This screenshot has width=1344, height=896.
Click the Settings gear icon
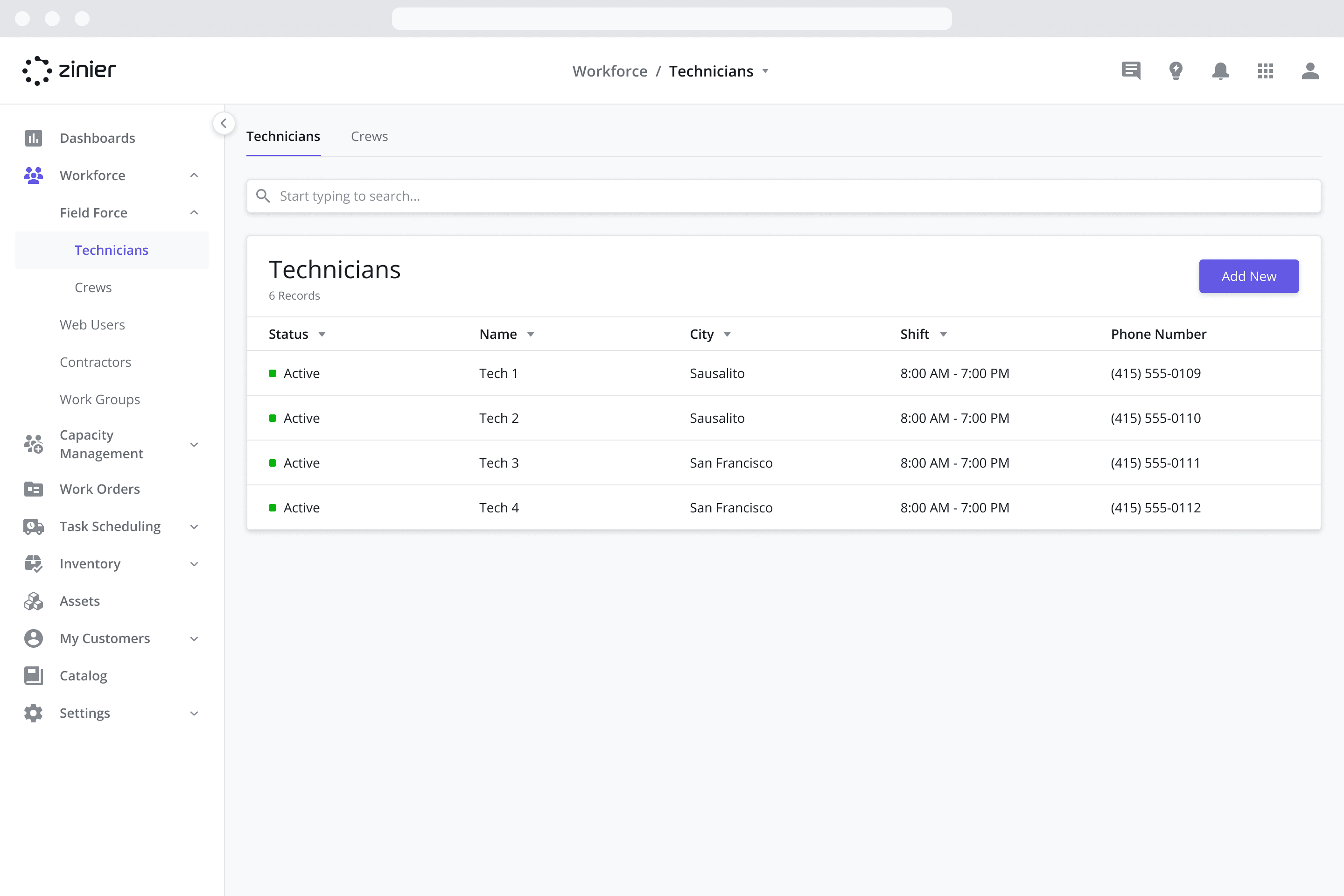[34, 713]
